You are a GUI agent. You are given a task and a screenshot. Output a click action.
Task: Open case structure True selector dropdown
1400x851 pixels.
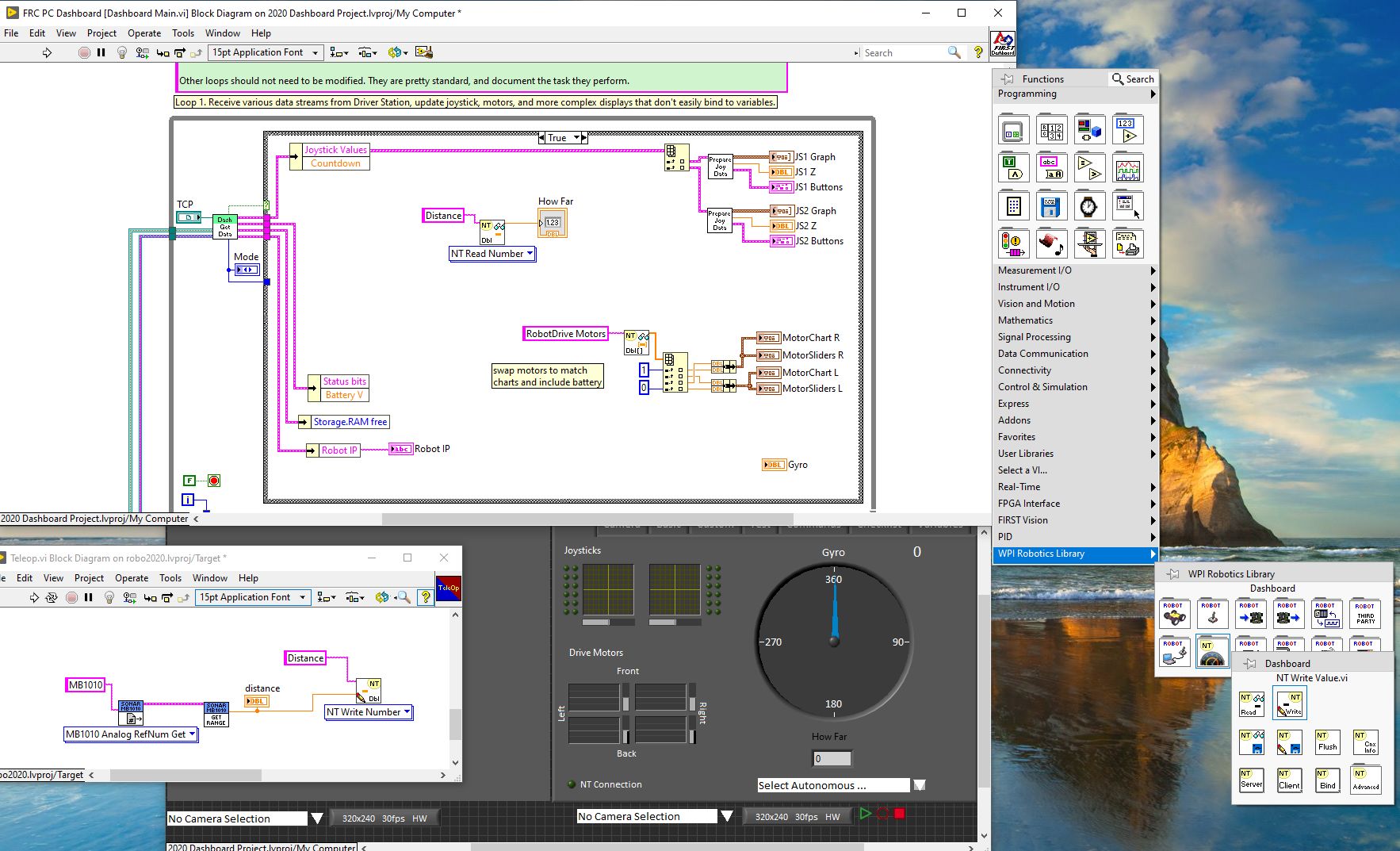click(x=578, y=137)
